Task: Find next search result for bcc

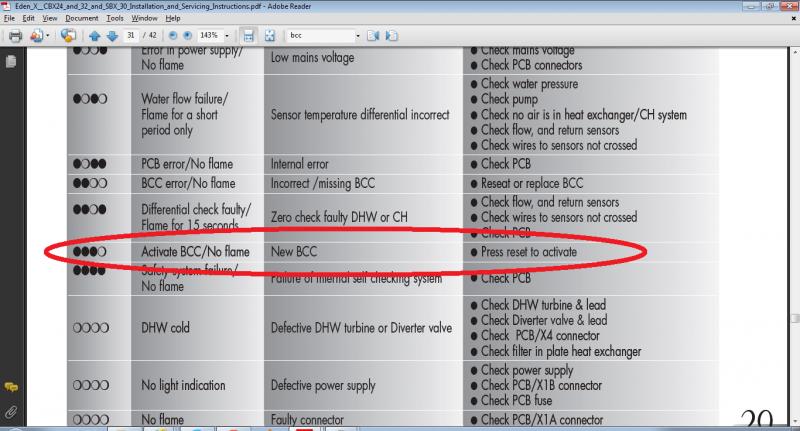Action: [x=392, y=35]
